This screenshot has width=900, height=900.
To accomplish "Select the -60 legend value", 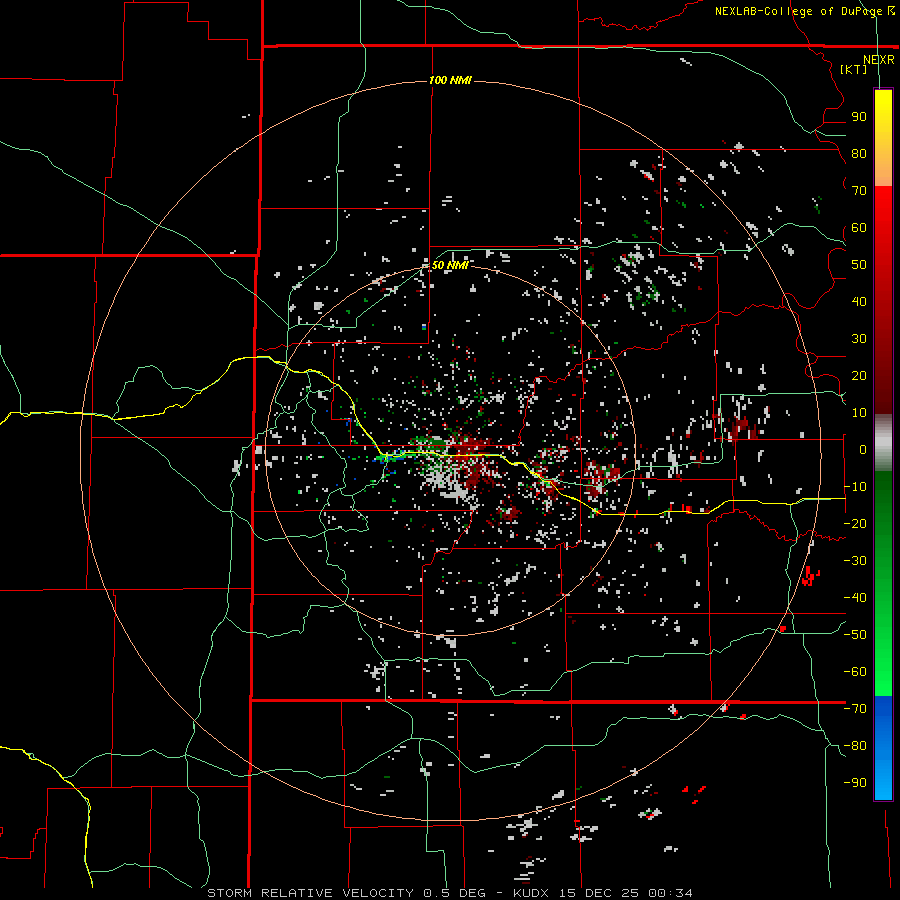I will [x=855, y=672].
